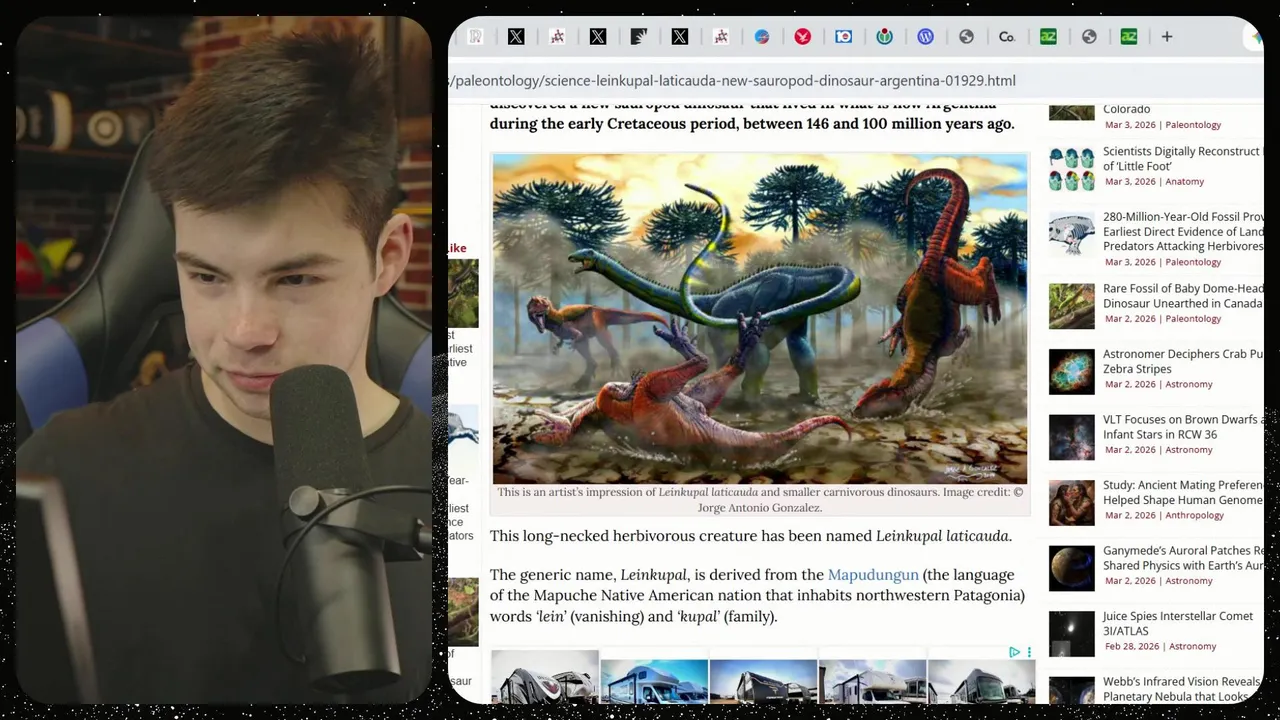The height and width of the screenshot is (720, 1280).
Task: Open the Ganymede moon thumbnail
Action: [1071, 568]
